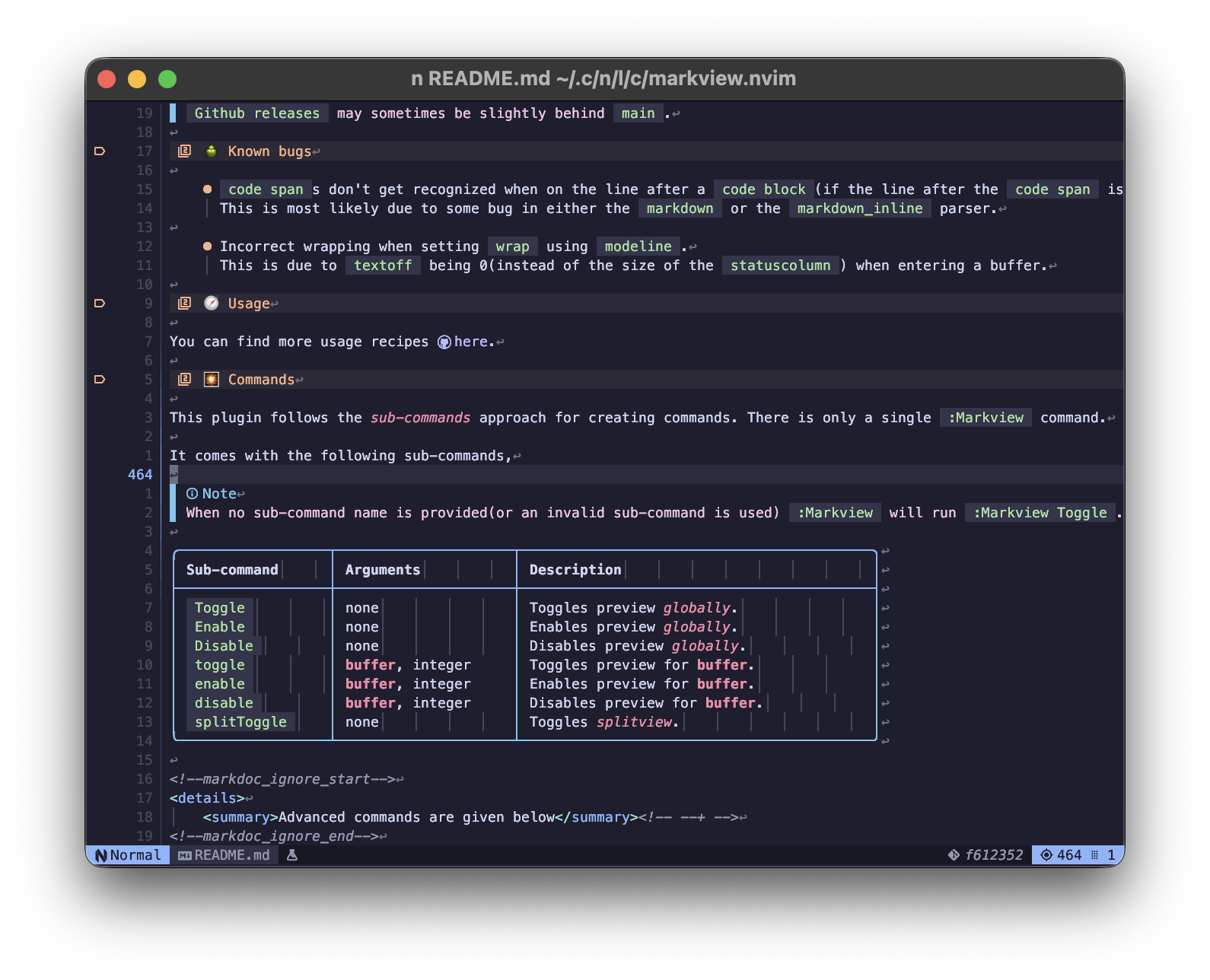The height and width of the screenshot is (980, 1210).
Task: Click the capitalized 'Toggle' table cell
Action: coord(220,608)
